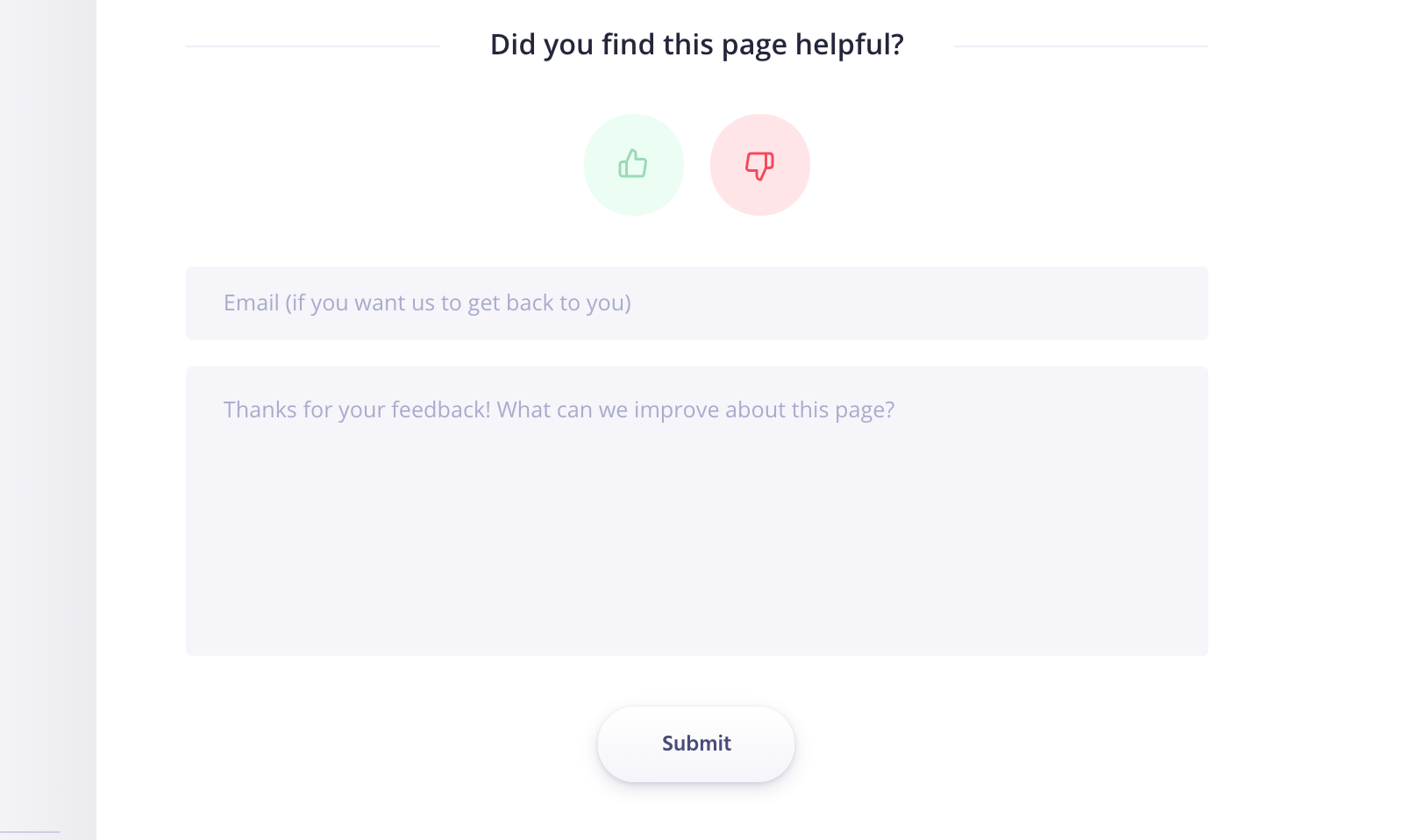Select the light green circular like button
Screen dimensions: 1403x840
click(x=634, y=165)
